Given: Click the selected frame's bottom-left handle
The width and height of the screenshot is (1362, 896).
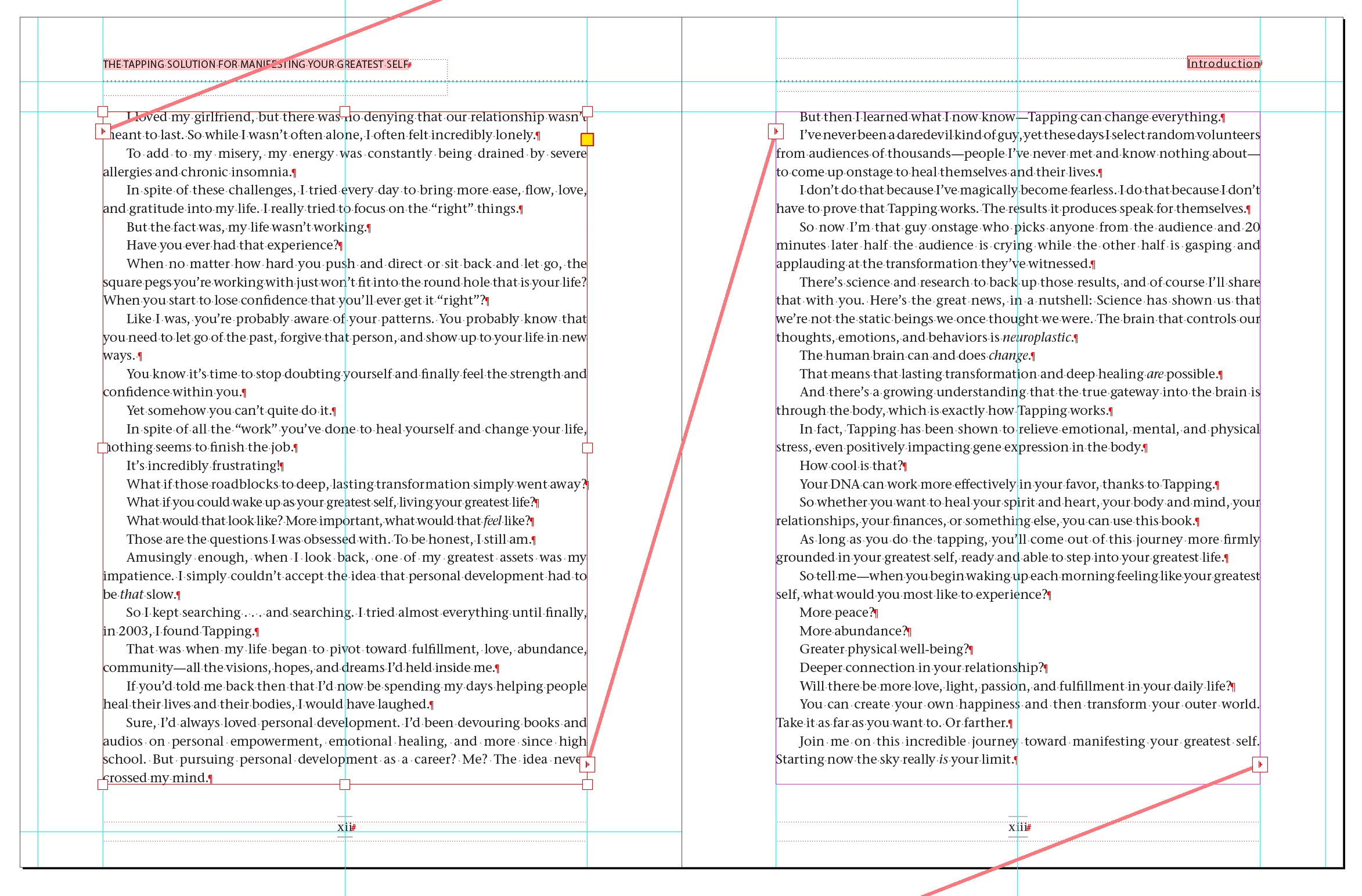Looking at the screenshot, I should [x=103, y=784].
